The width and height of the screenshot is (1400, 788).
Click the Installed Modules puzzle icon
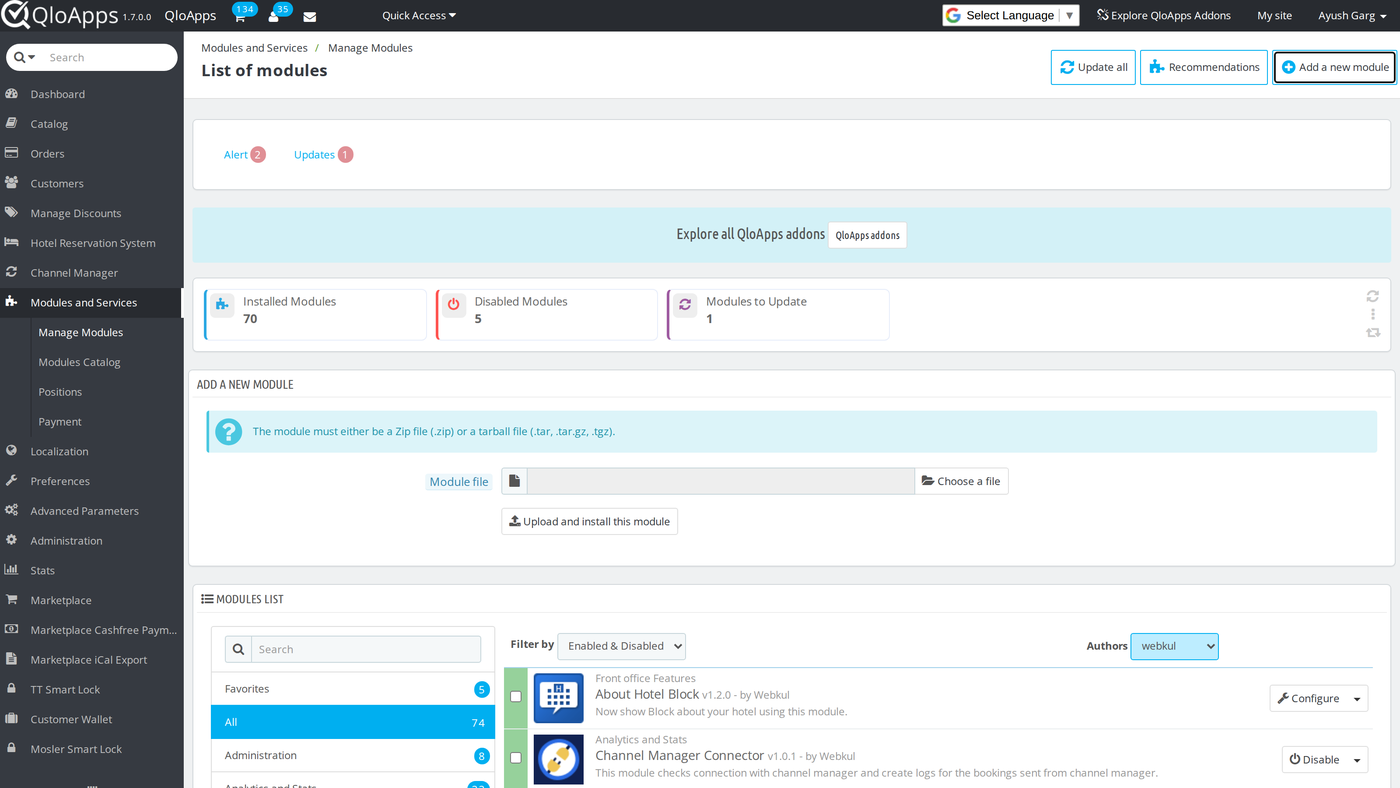[222, 304]
